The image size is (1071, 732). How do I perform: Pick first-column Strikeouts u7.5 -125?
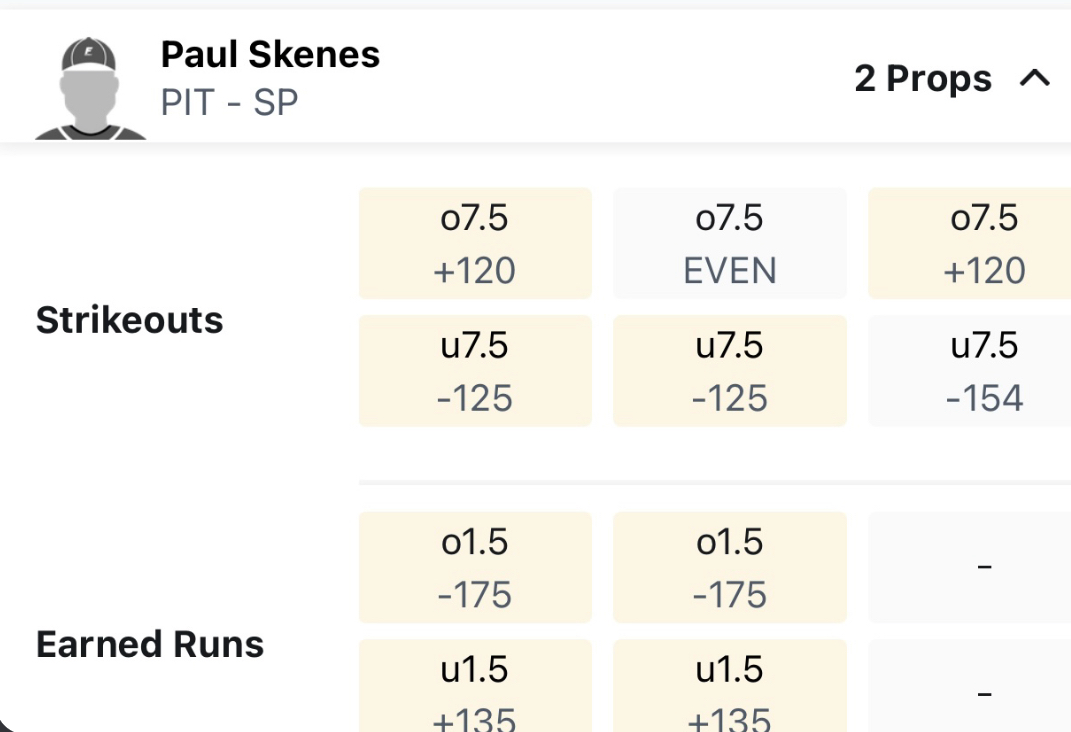[475, 371]
